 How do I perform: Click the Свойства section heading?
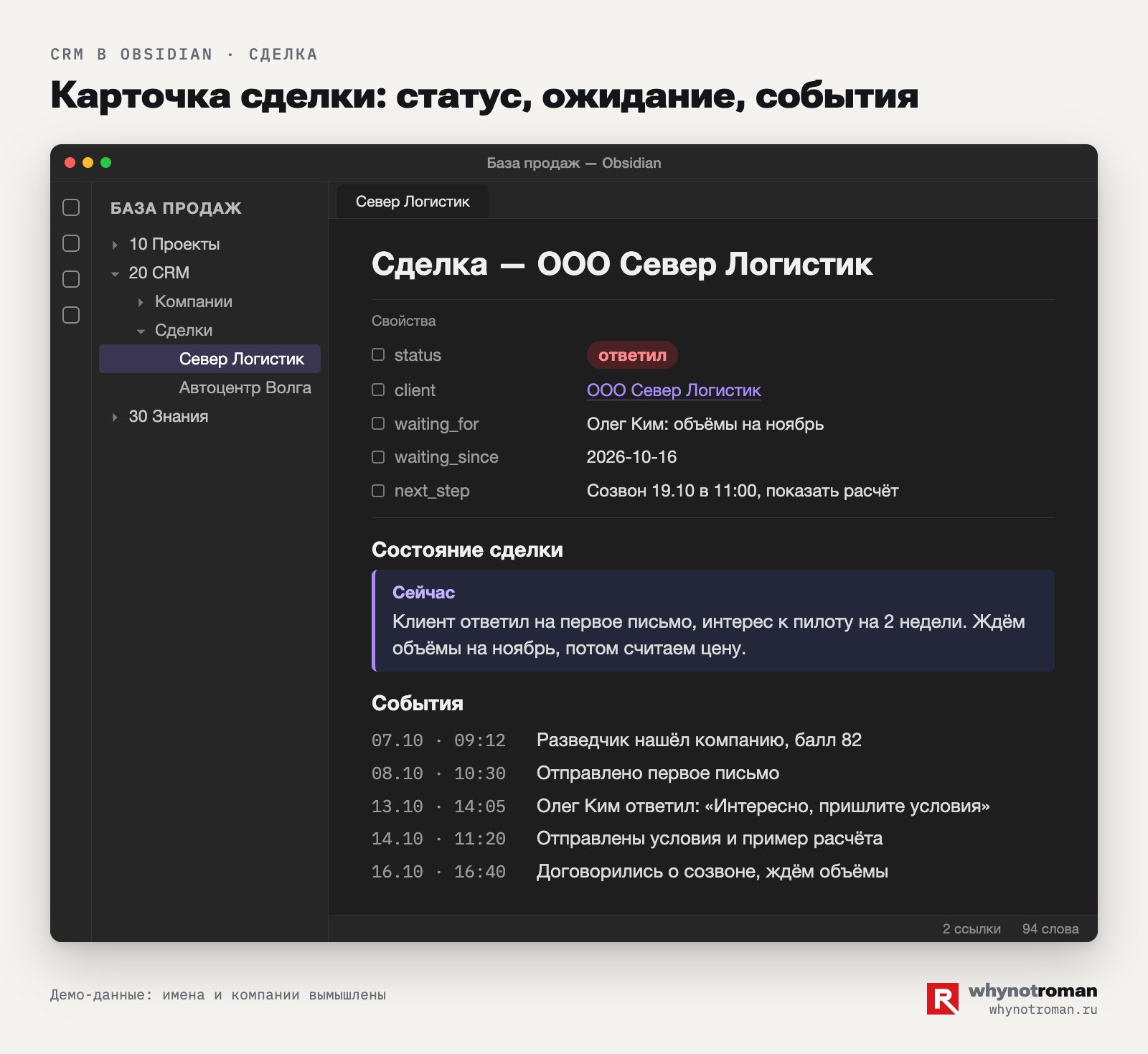tap(403, 321)
